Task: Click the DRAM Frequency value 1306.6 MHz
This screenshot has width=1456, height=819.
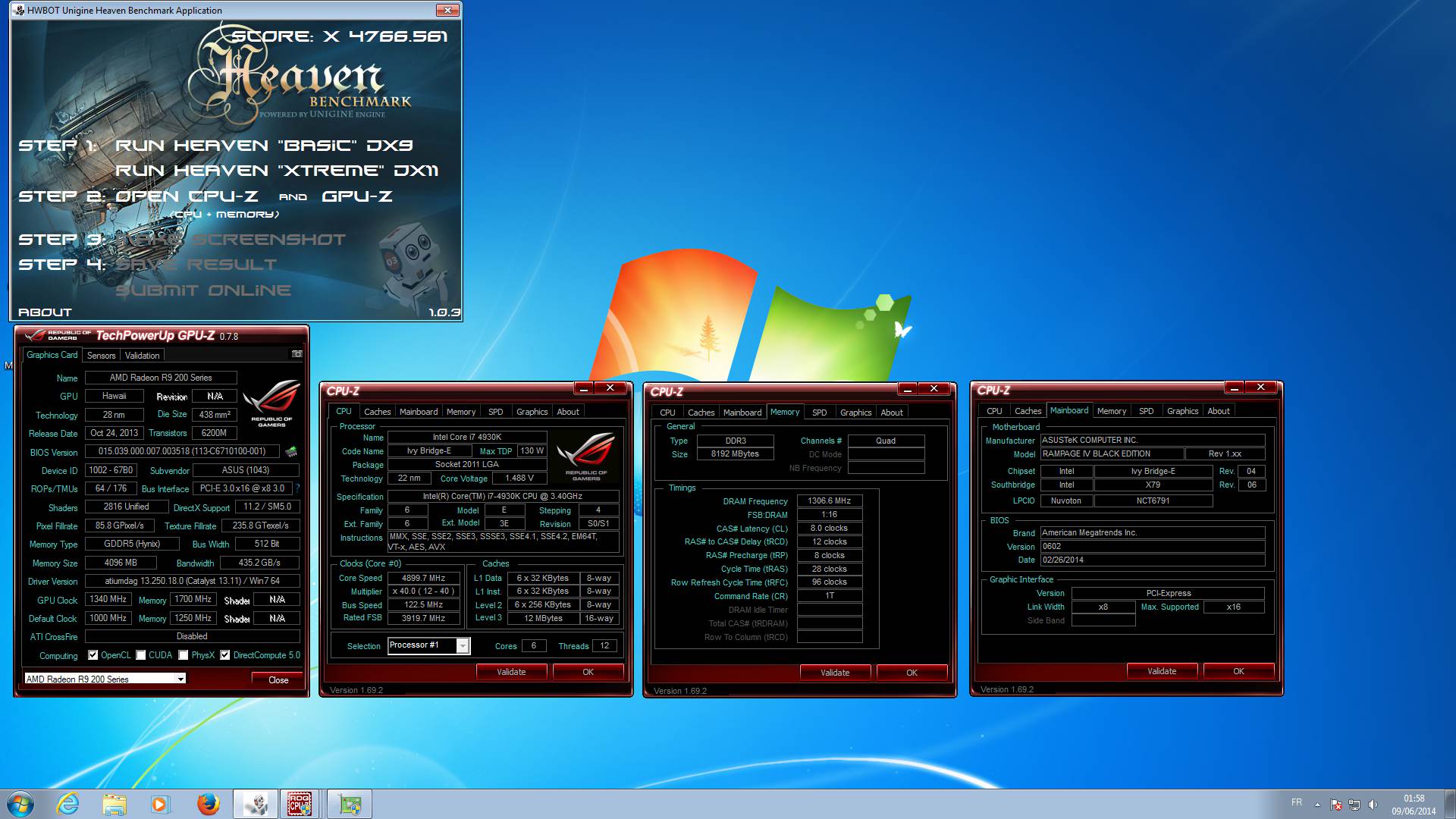Action: click(x=829, y=501)
